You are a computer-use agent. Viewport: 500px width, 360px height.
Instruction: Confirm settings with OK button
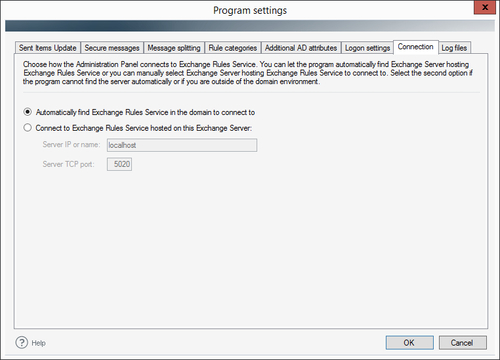[x=410, y=343]
